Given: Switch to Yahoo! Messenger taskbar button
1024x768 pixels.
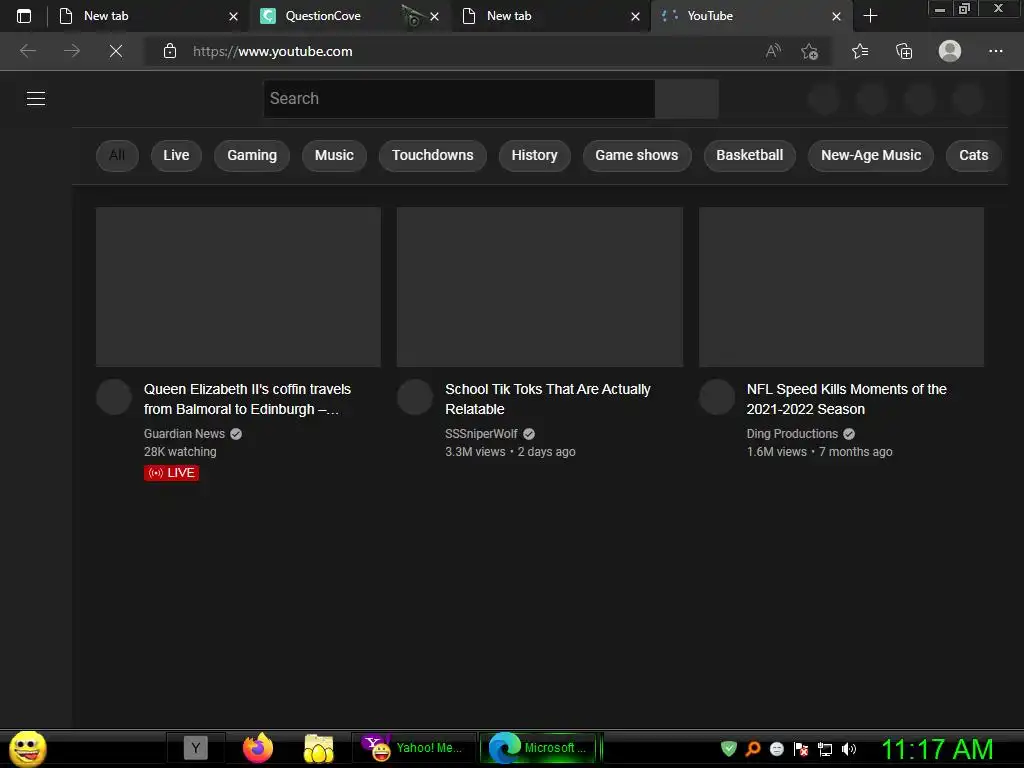Looking at the screenshot, I should (x=414, y=748).
